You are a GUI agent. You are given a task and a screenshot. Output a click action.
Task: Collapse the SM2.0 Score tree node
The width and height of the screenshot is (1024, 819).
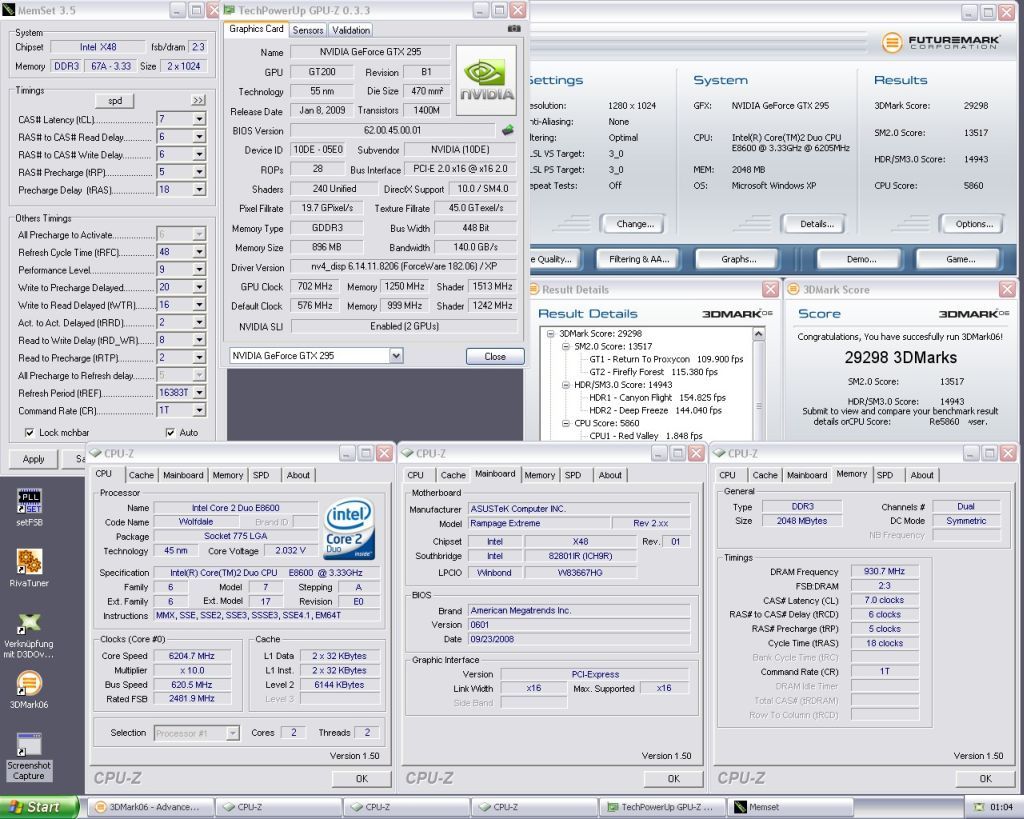tap(564, 346)
